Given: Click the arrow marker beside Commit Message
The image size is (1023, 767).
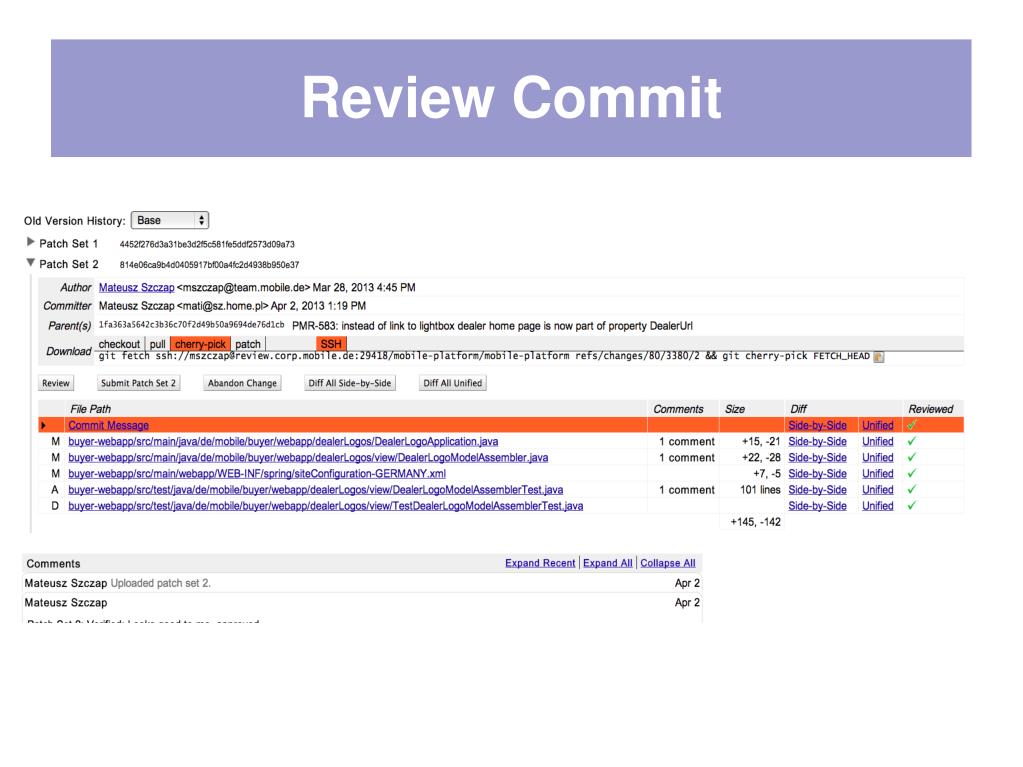Looking at the screenshot, I should (44, 425).
